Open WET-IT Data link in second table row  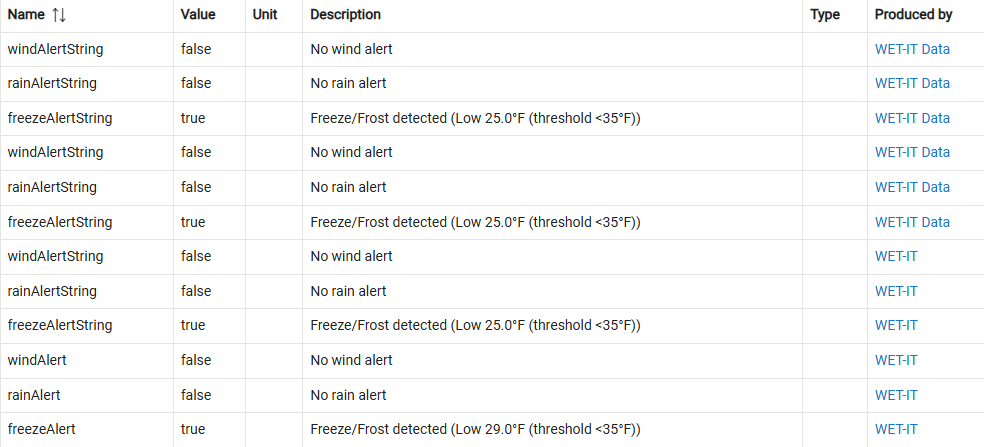coord(912,83)
